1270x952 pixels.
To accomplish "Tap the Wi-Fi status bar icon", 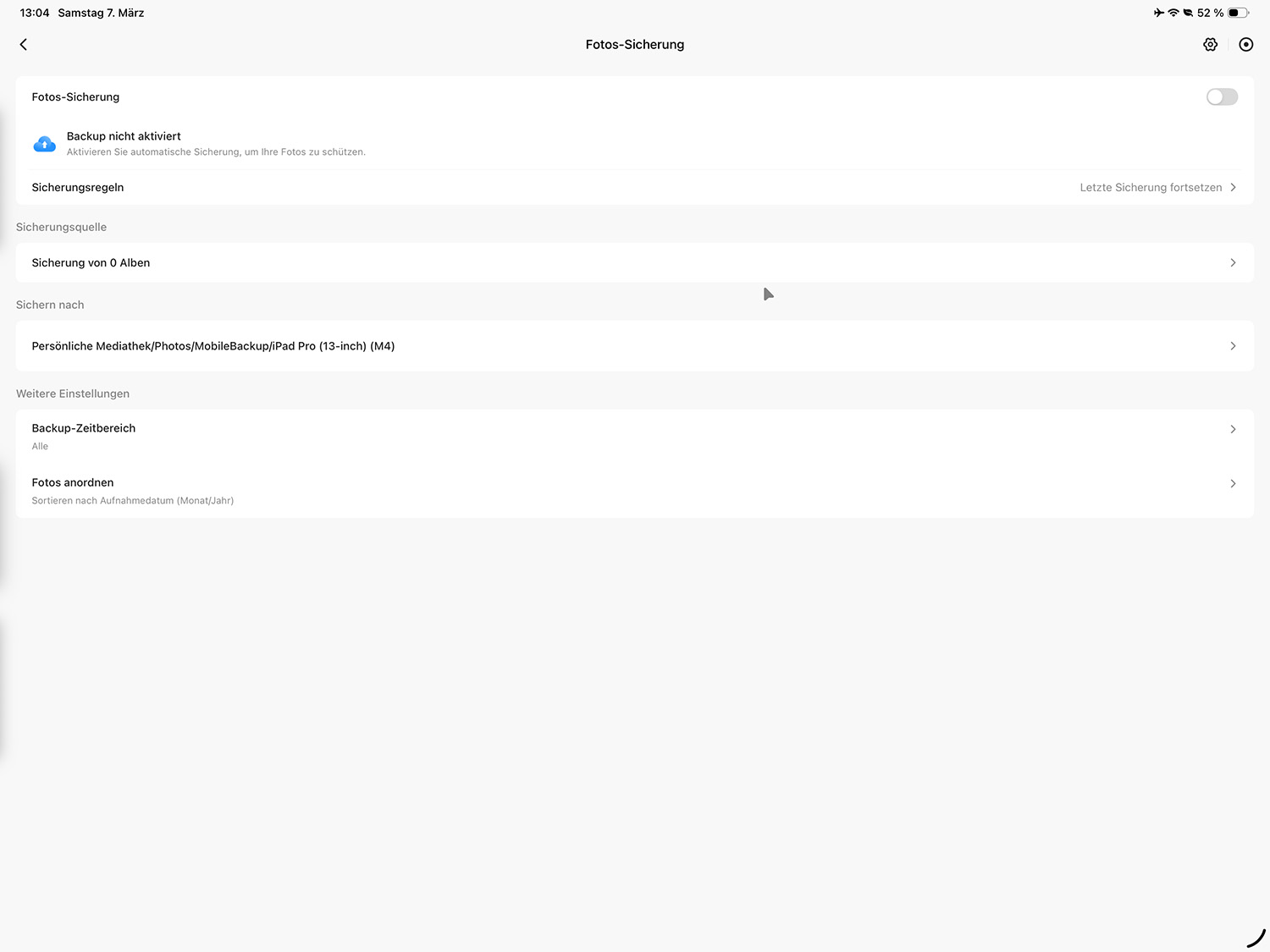I will [1173, 13].
